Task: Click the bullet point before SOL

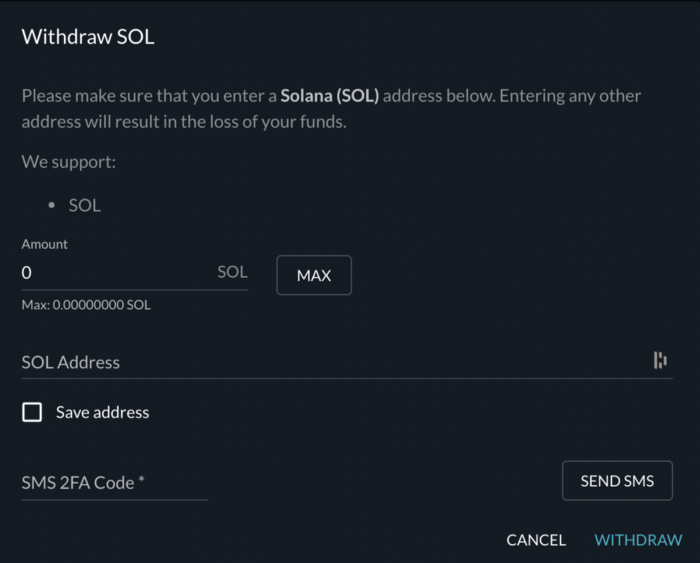Action: point(51,206)
